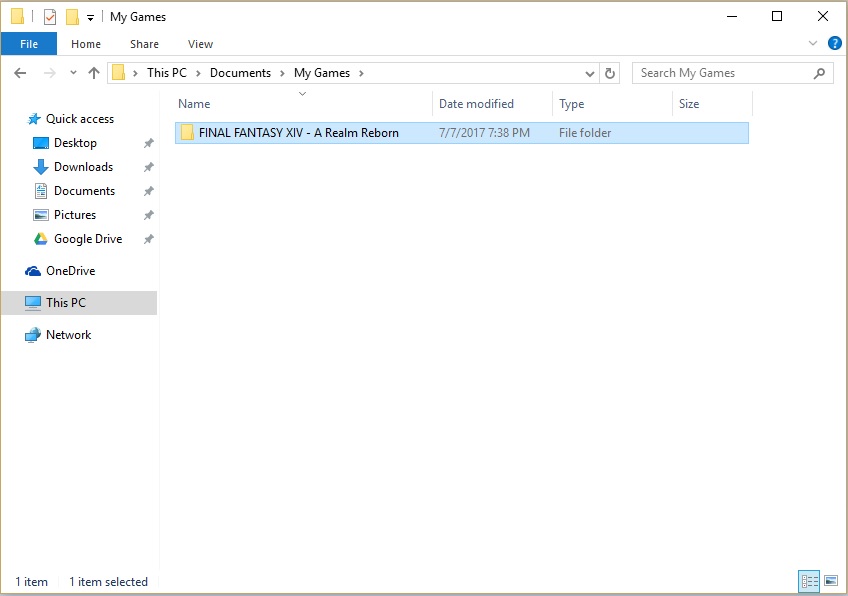Viewport: 848px width, 596px height.
Task: Open Quick access in navigation pane
Action: tap(80, 119)
